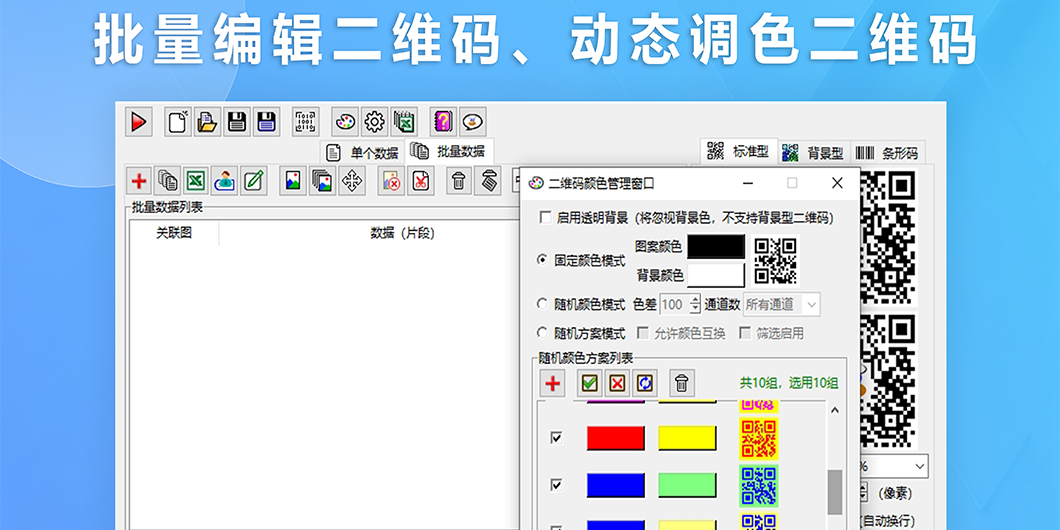The width and height of the screenshot is (1060, 530).
Task: Click the red play/run button
Action: click(x=139, y=122)
